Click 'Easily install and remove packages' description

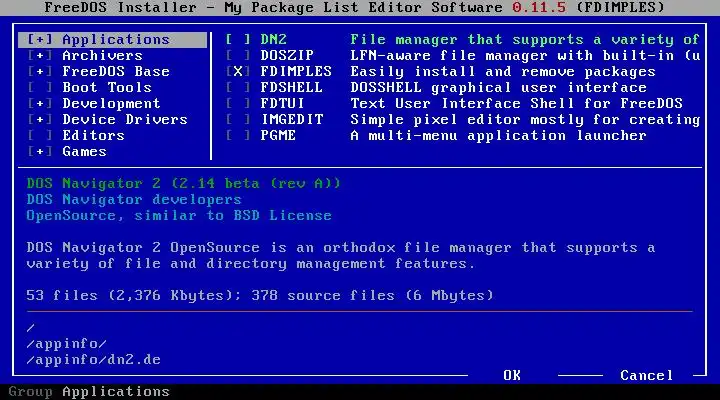(503, 72)
